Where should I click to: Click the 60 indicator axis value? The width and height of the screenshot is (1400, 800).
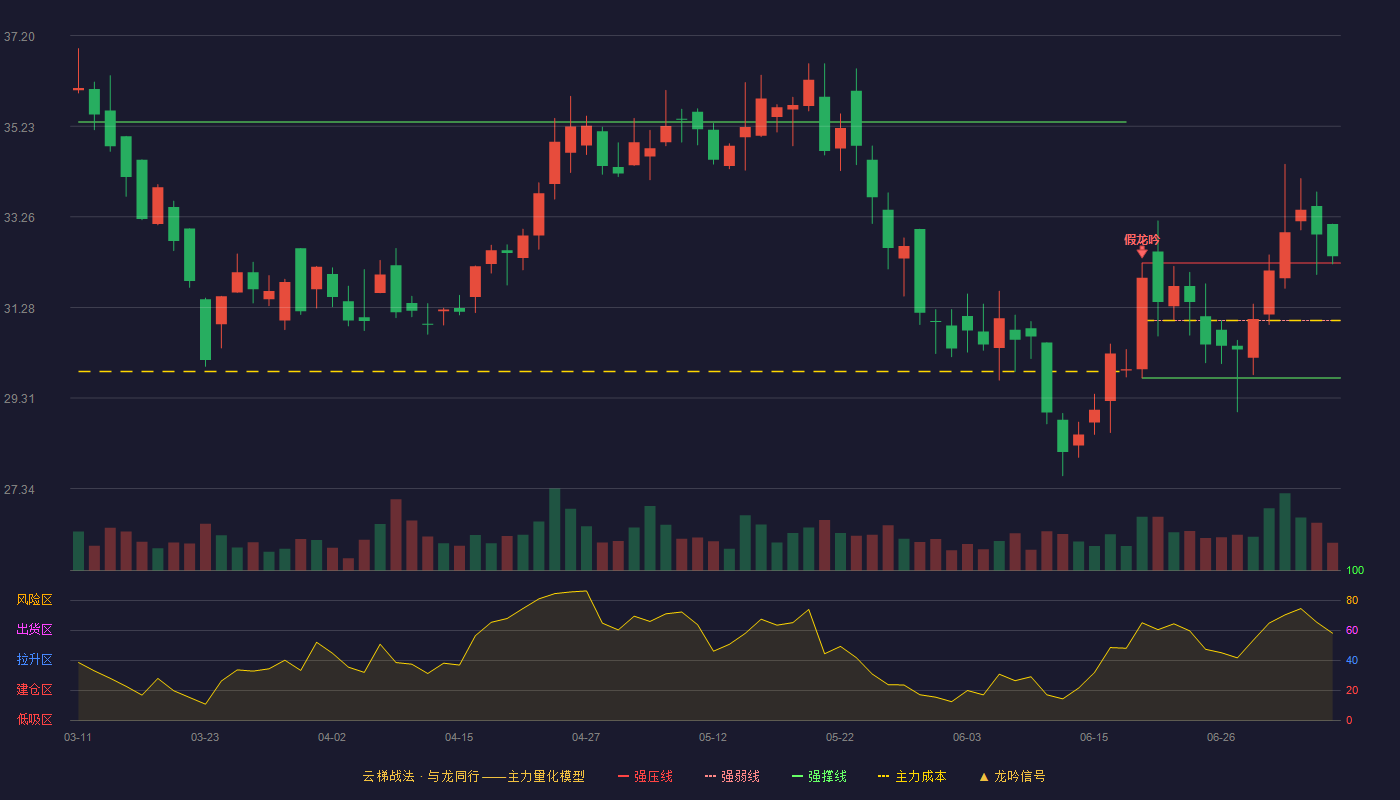click(x=1351, y=630)
